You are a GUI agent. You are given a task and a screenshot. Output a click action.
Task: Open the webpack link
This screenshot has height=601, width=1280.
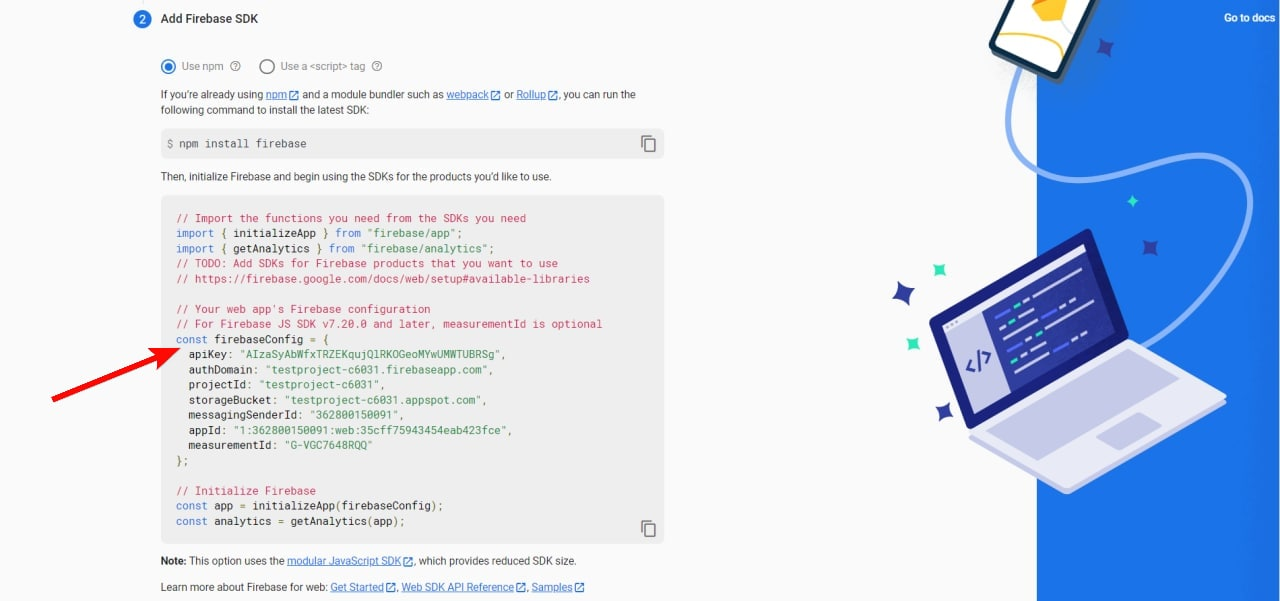tap(467, 95)
